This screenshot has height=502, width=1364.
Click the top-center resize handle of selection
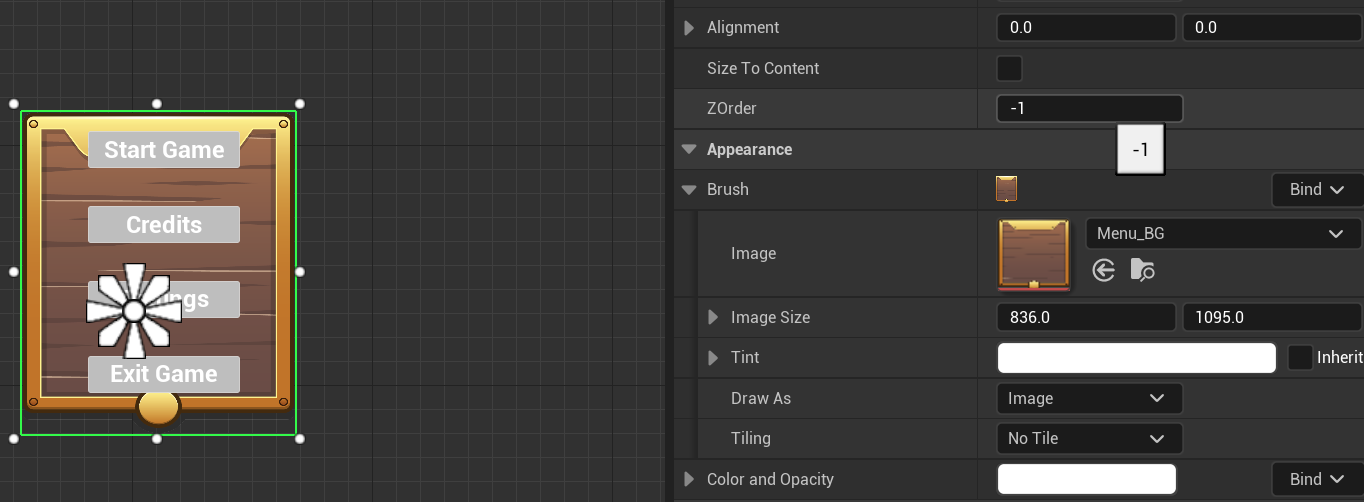pos(157,103)
